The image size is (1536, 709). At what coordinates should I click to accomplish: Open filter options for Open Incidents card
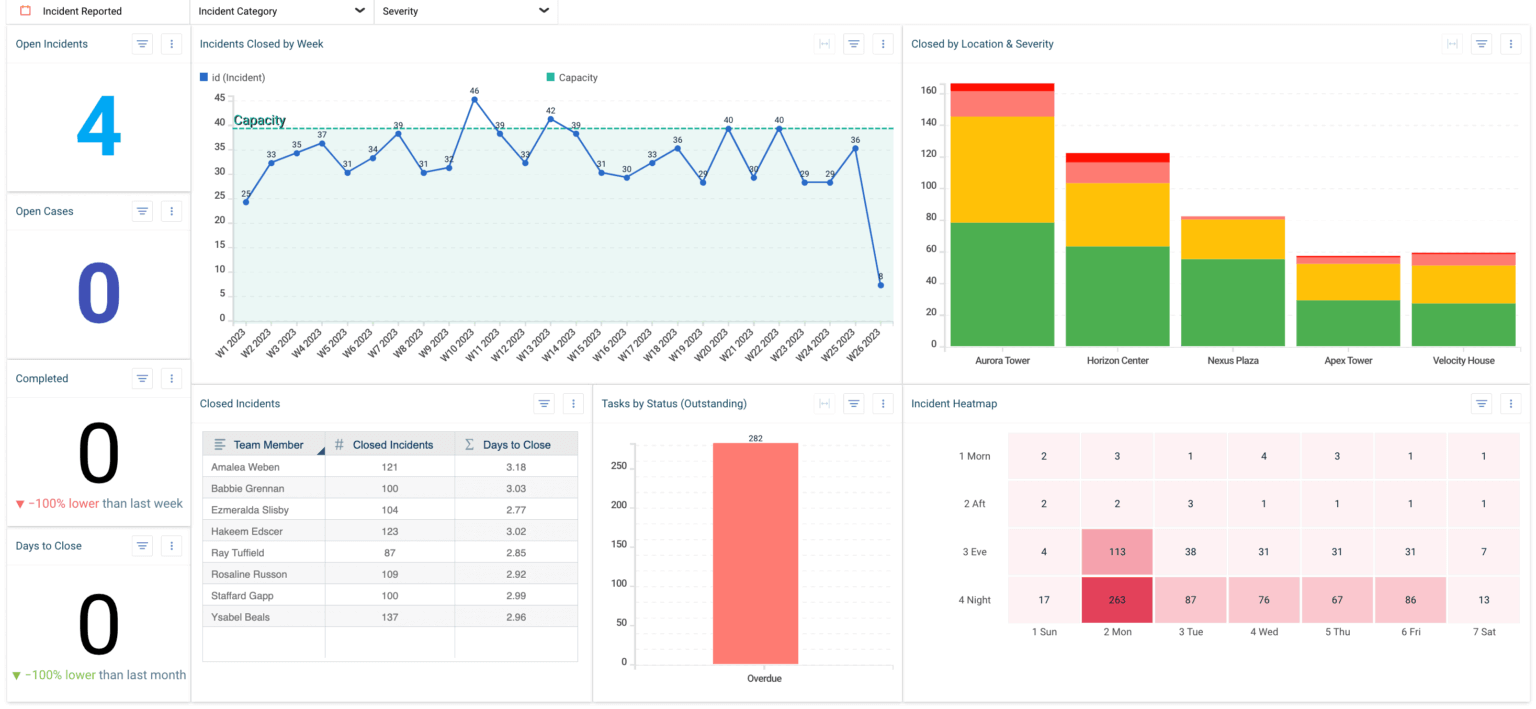pyautogui.click(x=141, y=44)
